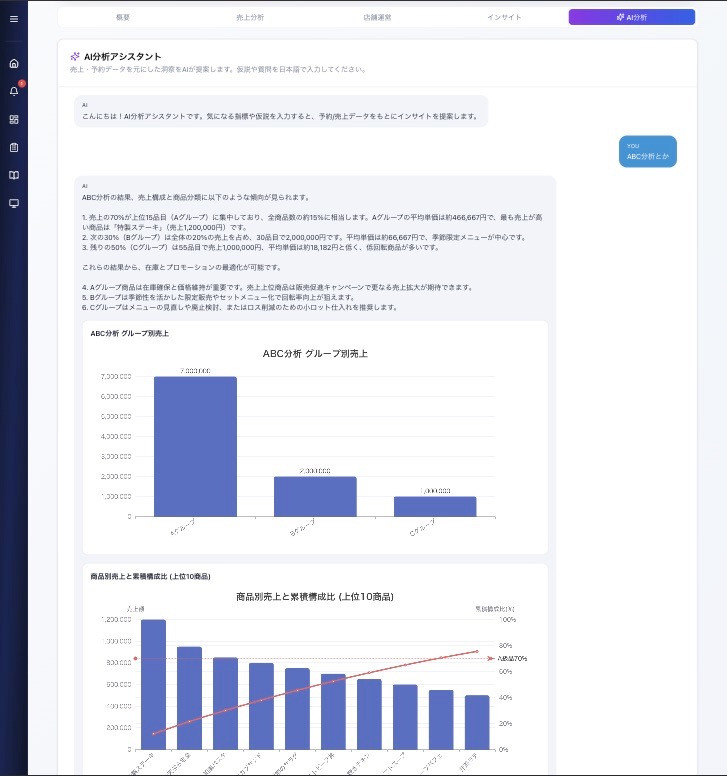This screenshot has height=776, width=727.
Task: Click the tallest 1,200,000 bar in product chart
Action: coord(153,684)
